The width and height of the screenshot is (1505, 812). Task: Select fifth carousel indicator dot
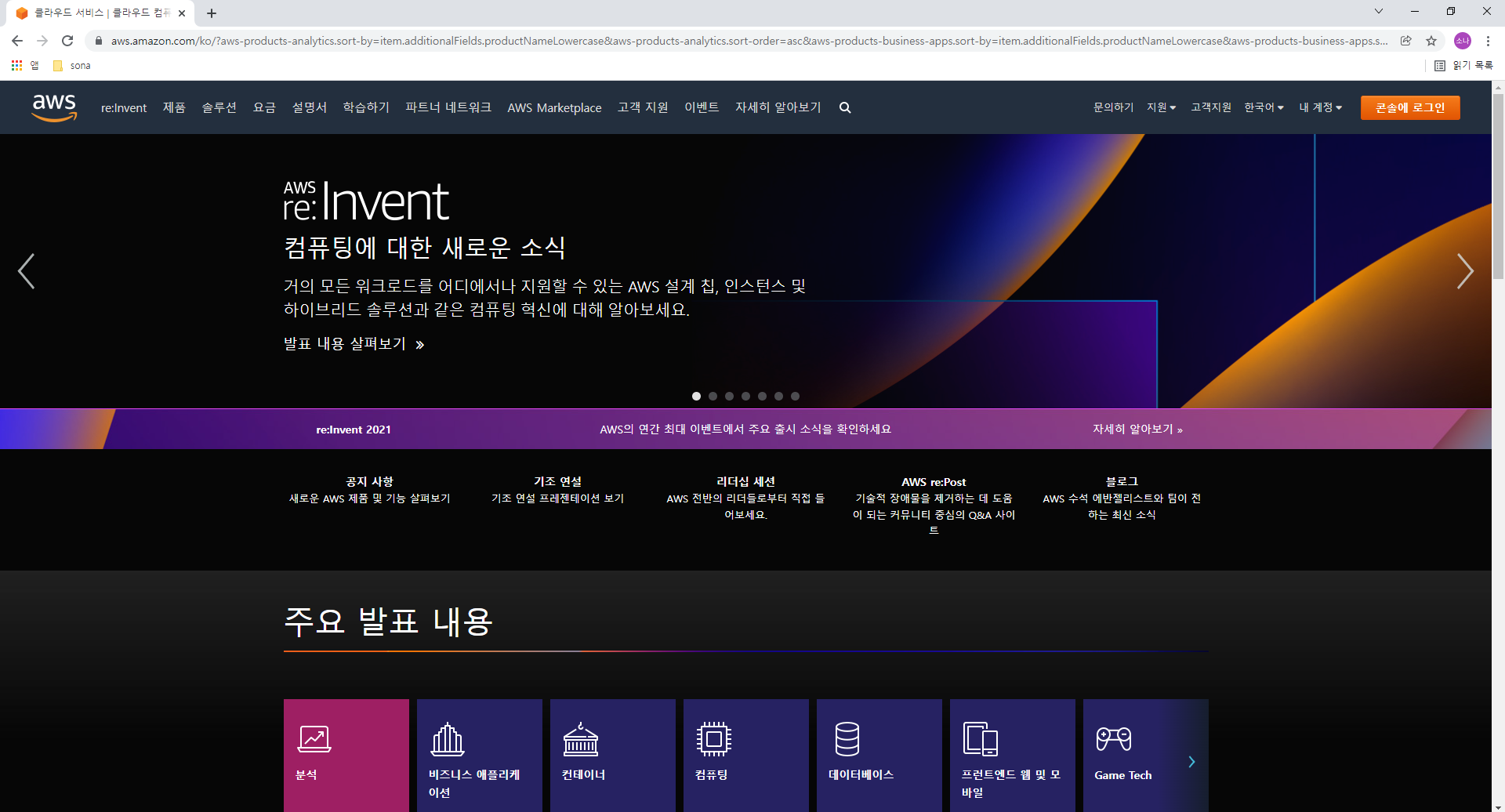762,397
